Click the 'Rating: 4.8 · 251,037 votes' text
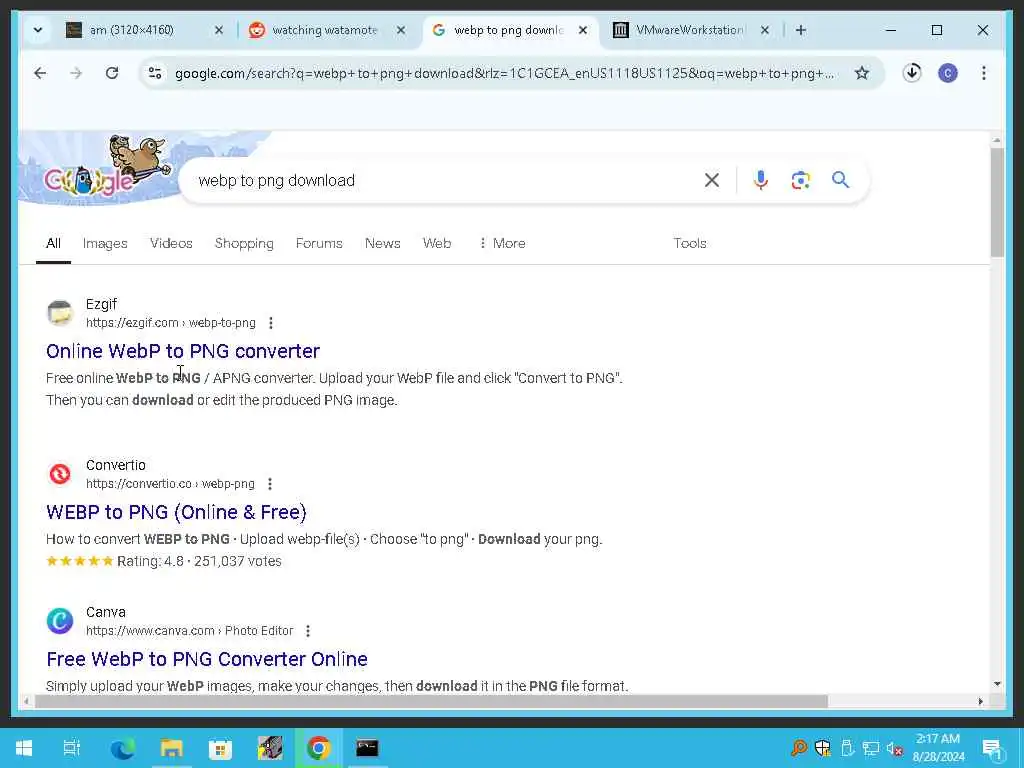 (x=199, y=561)
